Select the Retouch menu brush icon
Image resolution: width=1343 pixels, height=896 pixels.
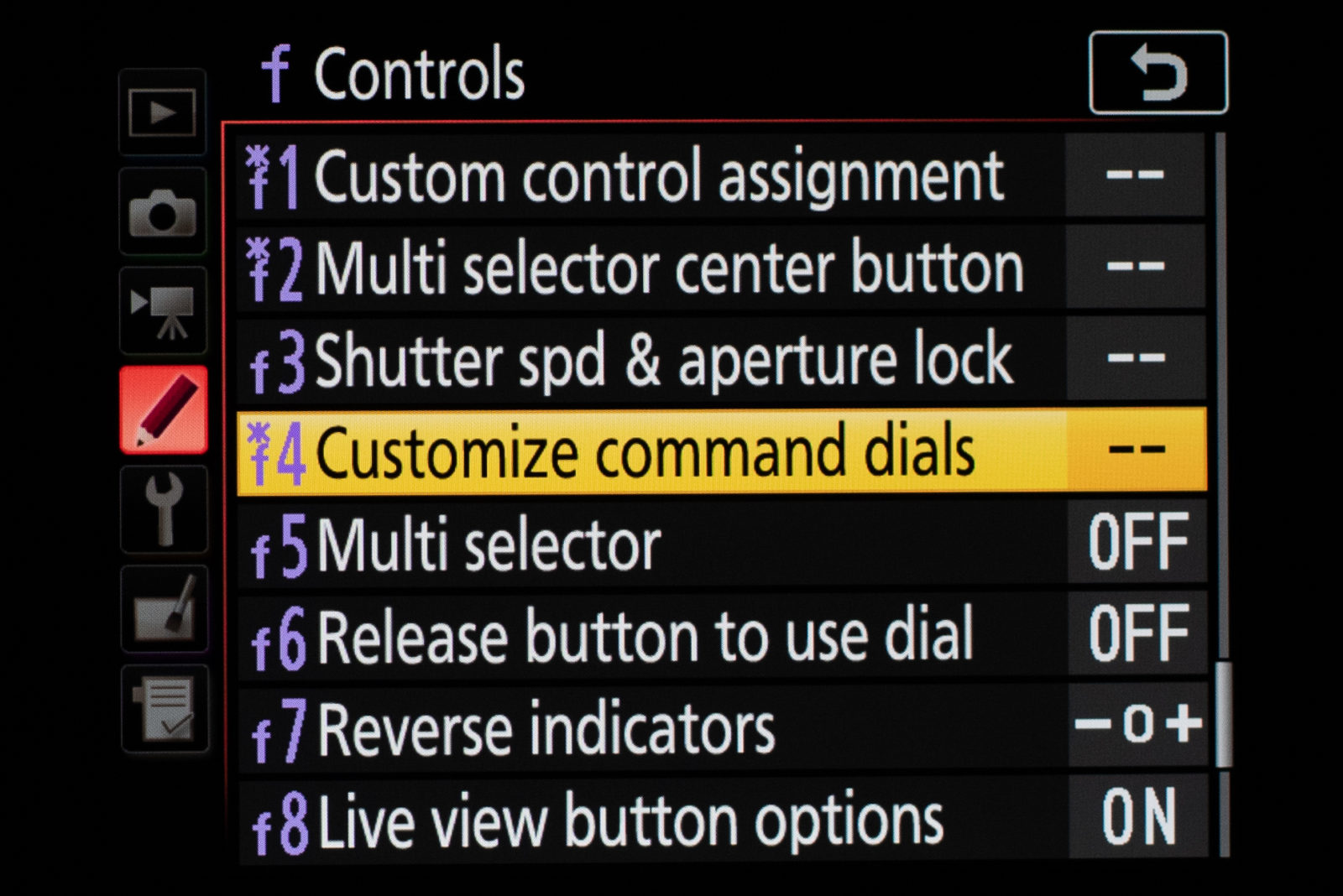(x=165, y=608)
